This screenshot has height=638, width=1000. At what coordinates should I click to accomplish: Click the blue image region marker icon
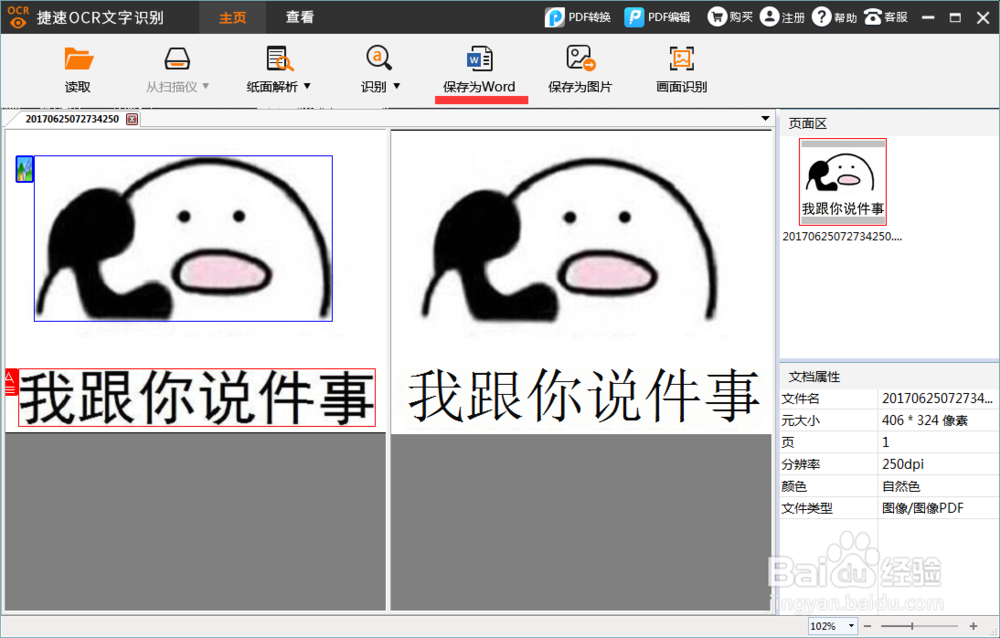[x=24, y=169]
